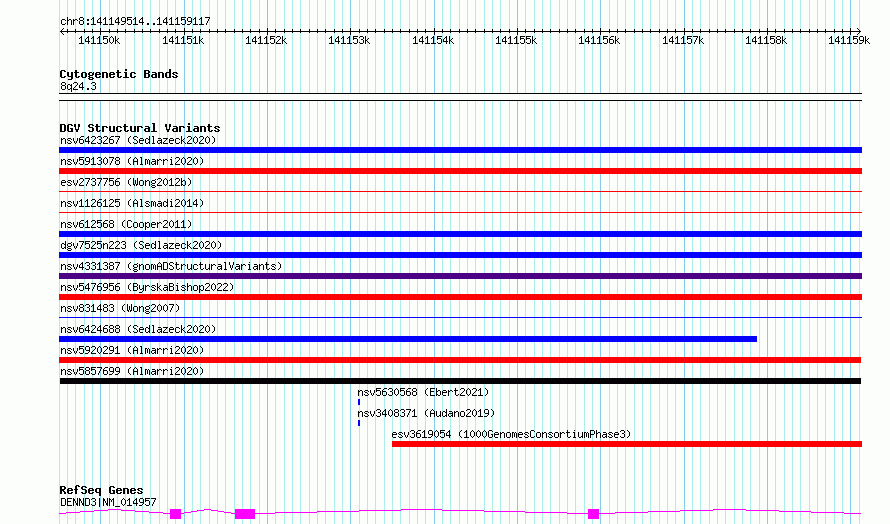Image resolution: width=890 pixels, height=524 pixels.
Task: Click the RefSeq Genes track title
Action: (101, 490)
